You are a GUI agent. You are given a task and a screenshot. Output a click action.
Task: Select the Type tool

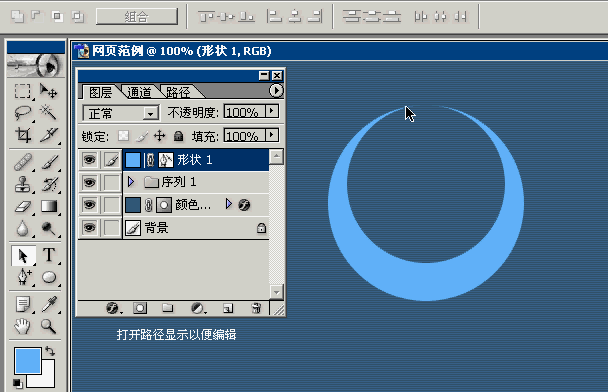pyautogui.click(x=49, y=256)
